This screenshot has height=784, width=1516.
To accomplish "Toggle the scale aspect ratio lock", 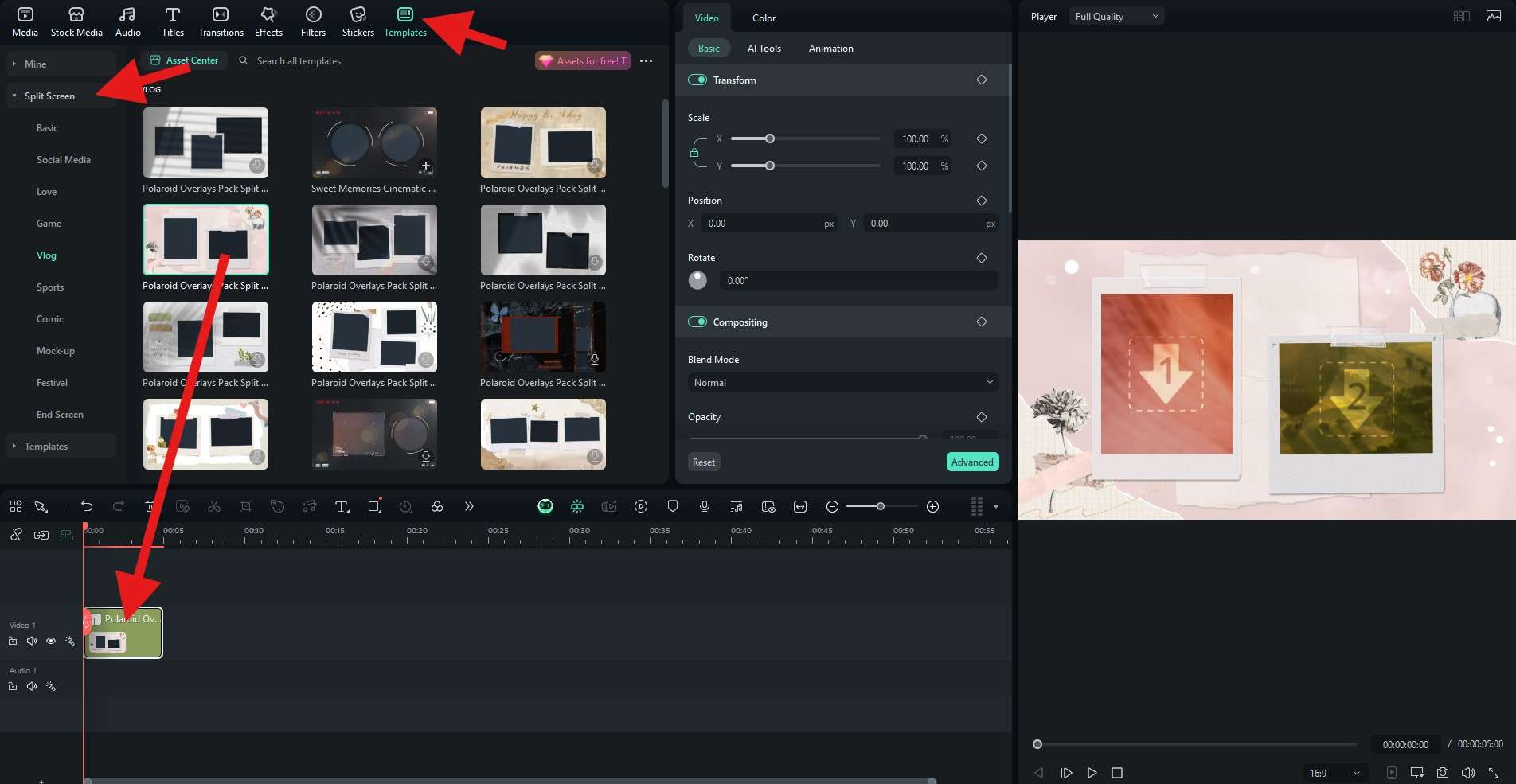I will pos(694,152).
